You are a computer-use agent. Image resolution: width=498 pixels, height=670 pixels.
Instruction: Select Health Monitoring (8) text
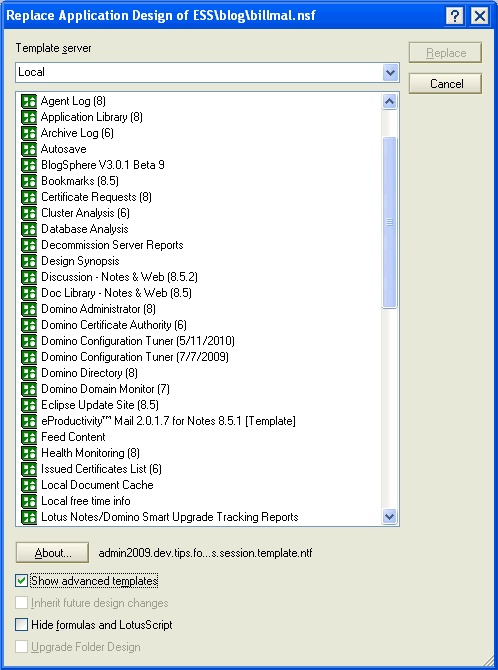[x=90, y=453]
